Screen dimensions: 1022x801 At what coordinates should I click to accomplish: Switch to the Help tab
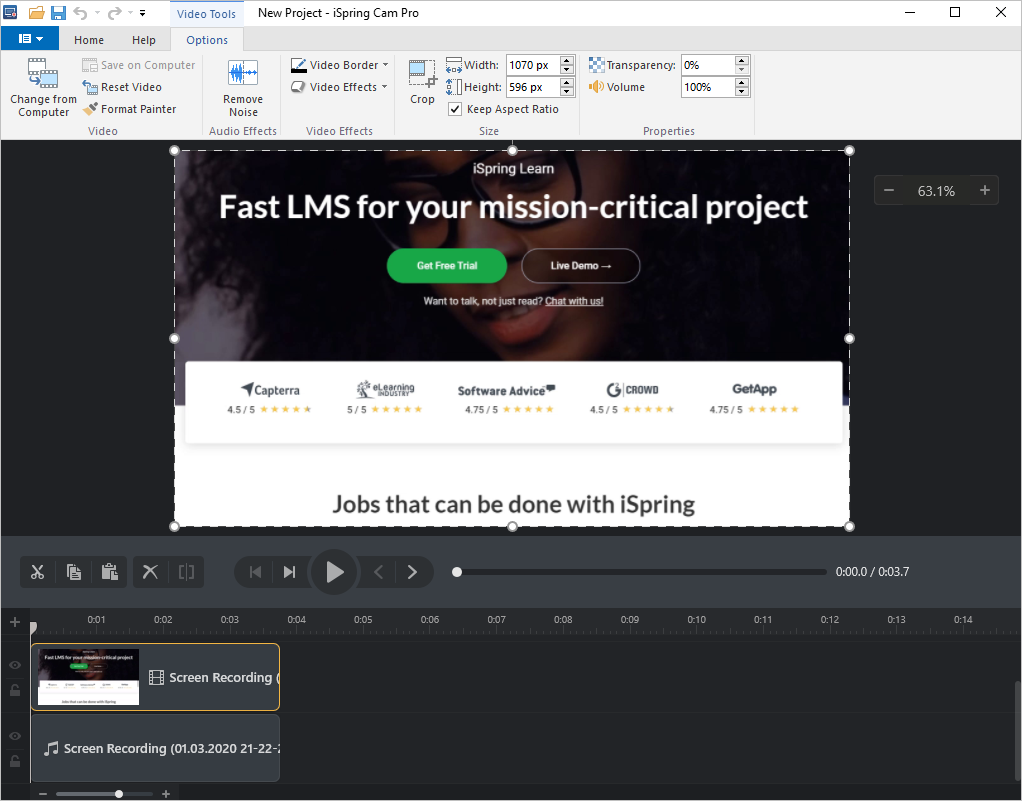pos(143,40)
